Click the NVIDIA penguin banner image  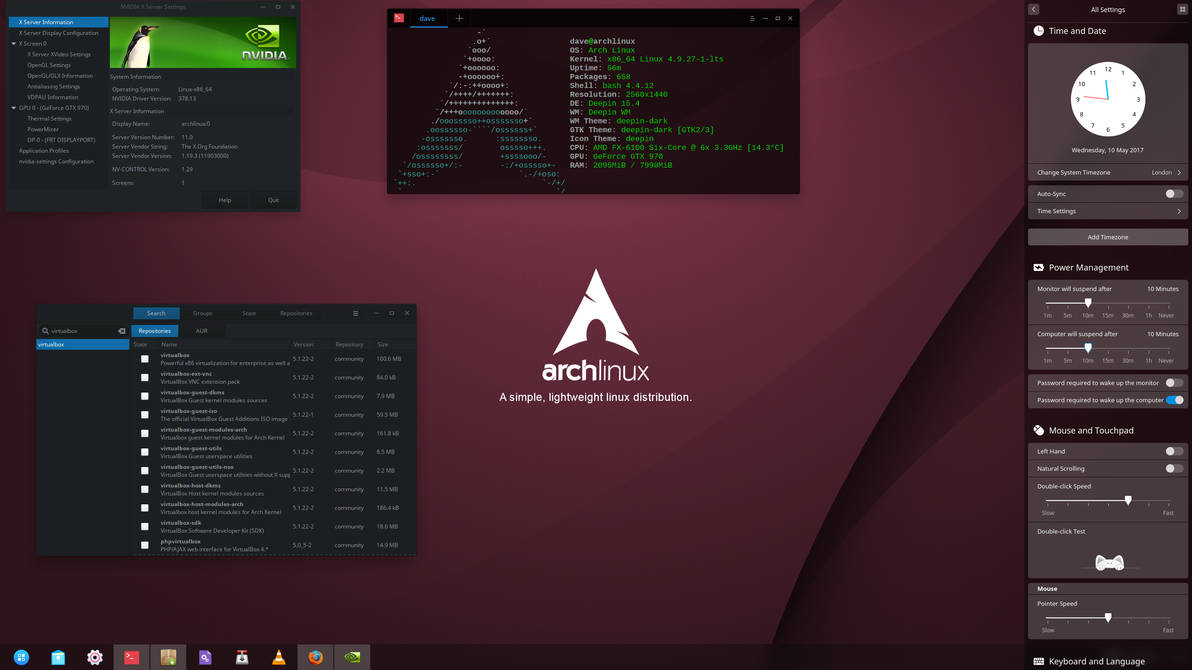203,43
